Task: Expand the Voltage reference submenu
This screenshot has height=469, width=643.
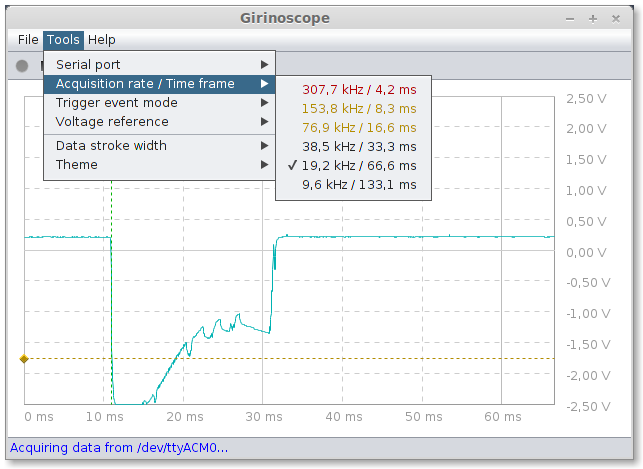Action: click(160, 121)
